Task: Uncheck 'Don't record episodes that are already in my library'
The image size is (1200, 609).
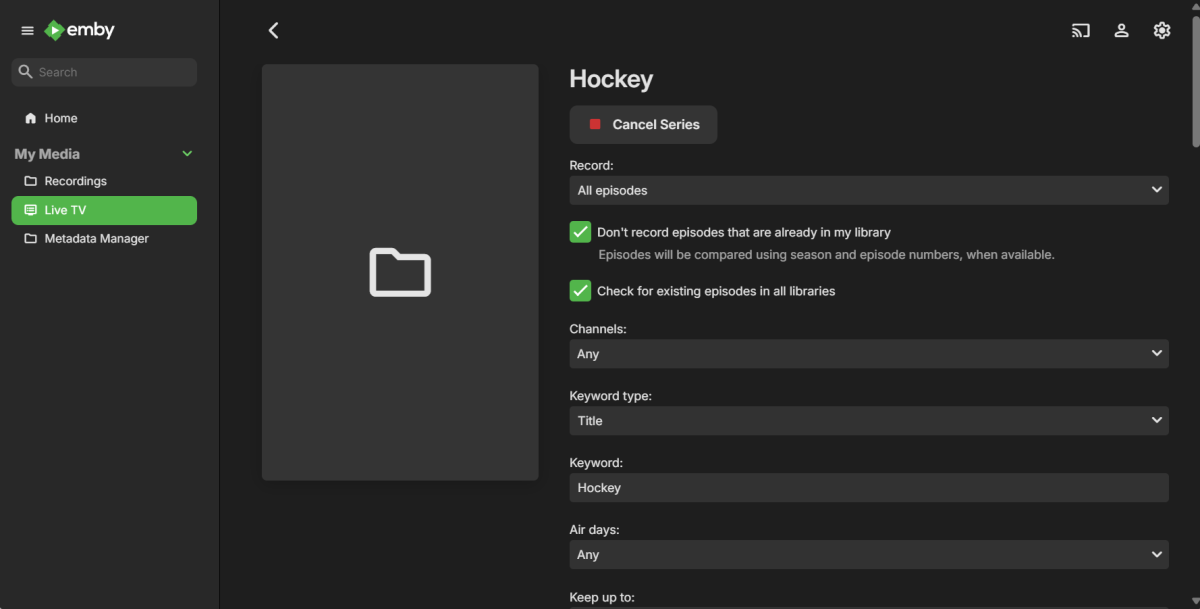Action: (x=580, y=231)
